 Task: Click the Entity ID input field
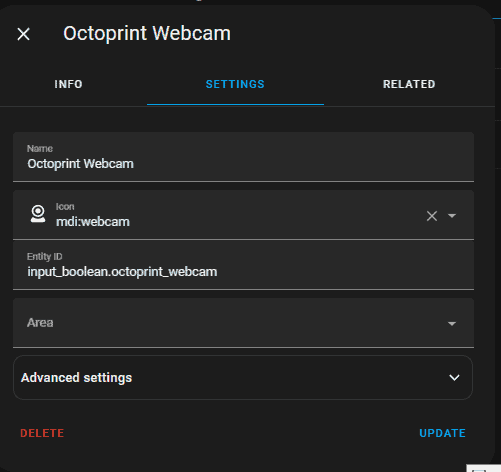pyautogui.click(x=243, y=265)
